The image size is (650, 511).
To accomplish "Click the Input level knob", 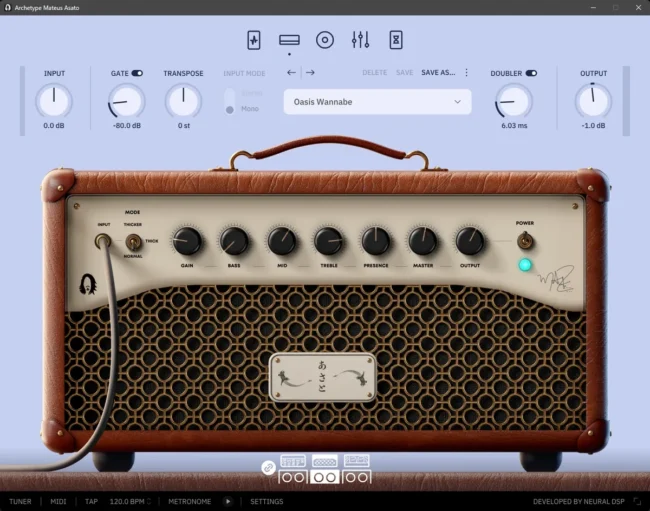I will 54,101.
